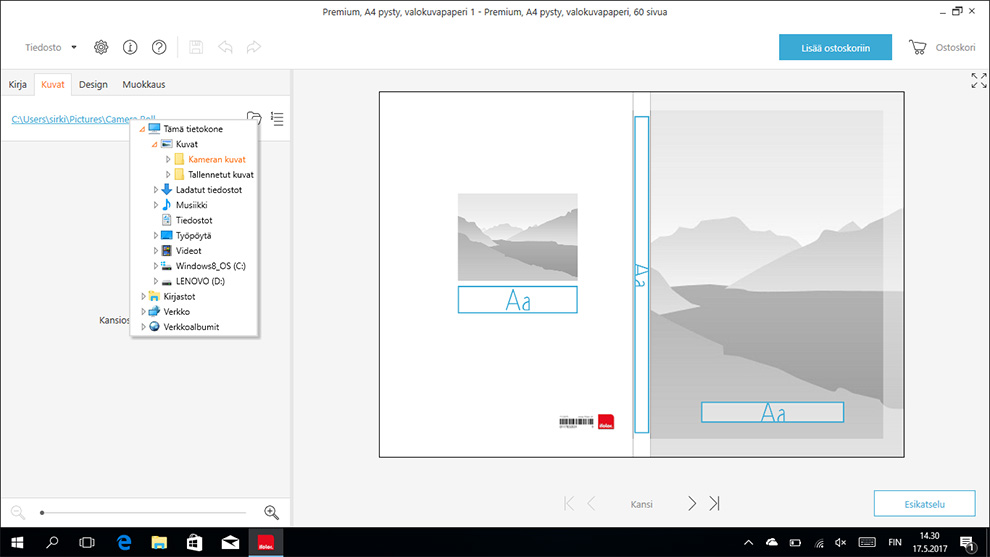Launch Edge browser from taskbar
Screen dimensions: 990x557
[124, 542]
